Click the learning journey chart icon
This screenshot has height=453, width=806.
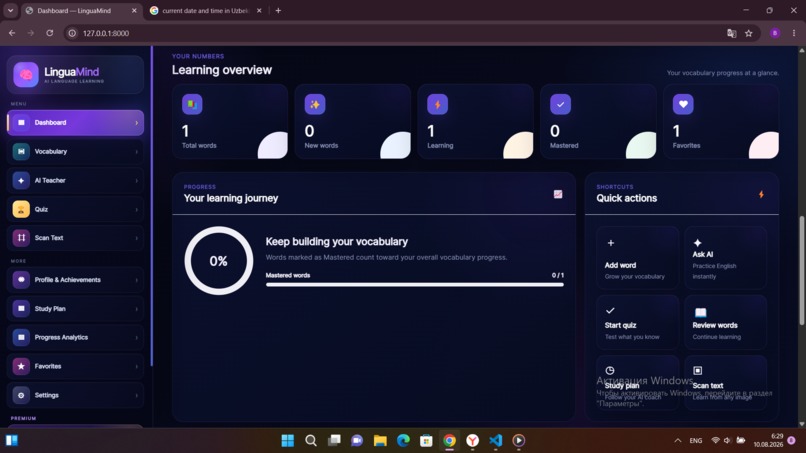[x=558, y=194]
